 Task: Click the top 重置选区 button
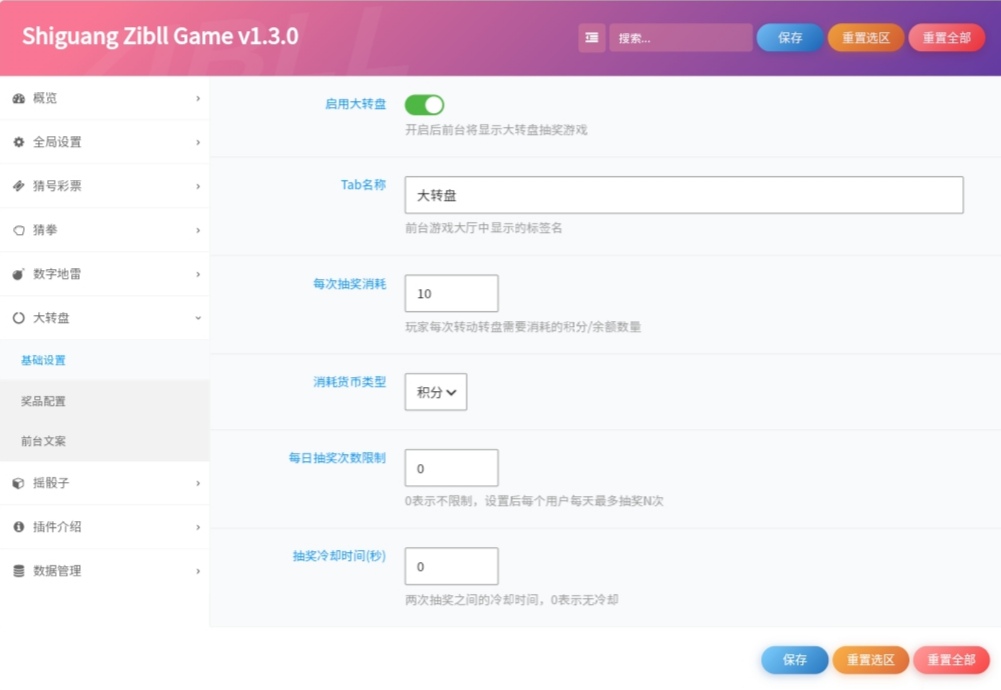(x=866, y=38)
